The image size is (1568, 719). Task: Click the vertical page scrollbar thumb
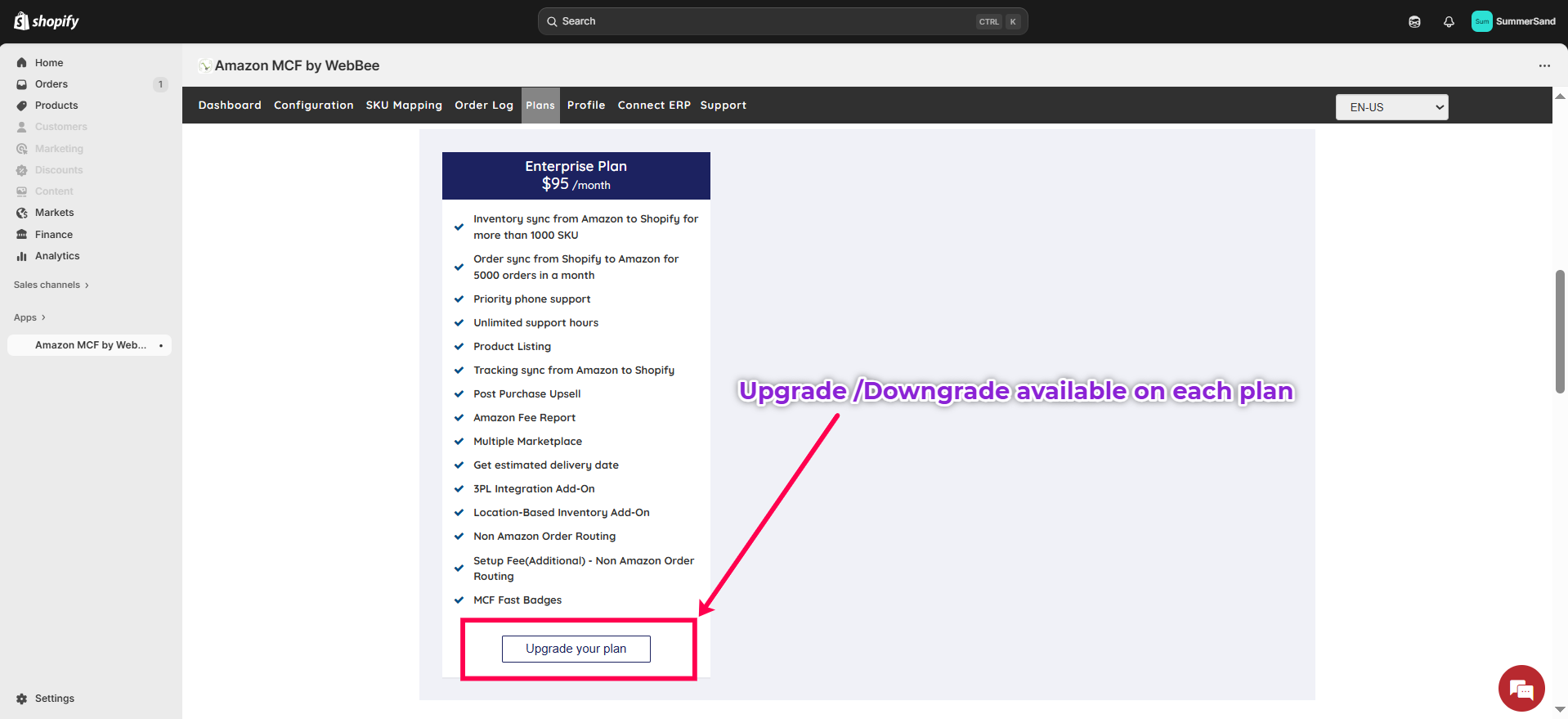click(x=1560, y=331)
